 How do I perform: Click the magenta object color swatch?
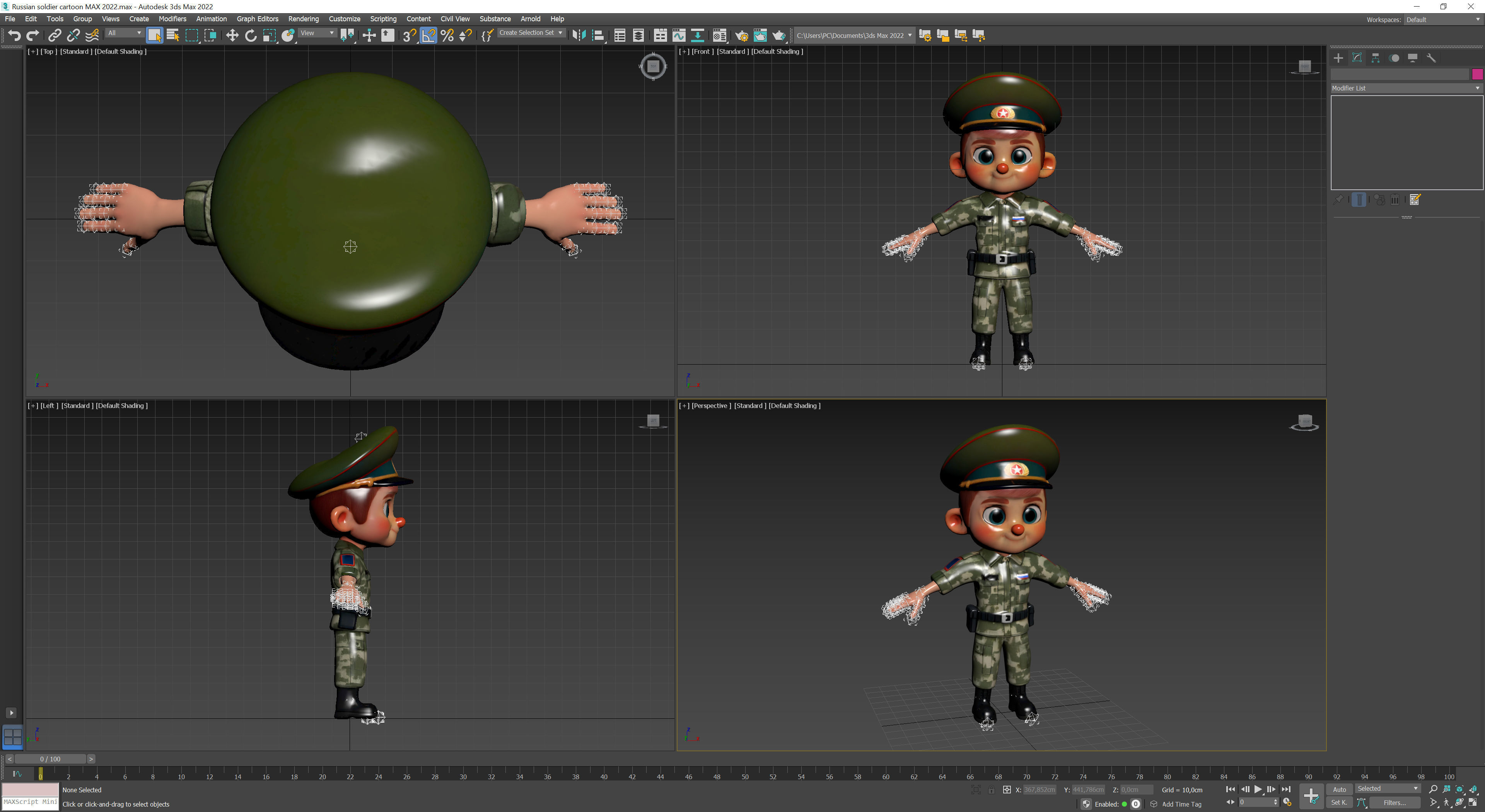coord(1477,74)
